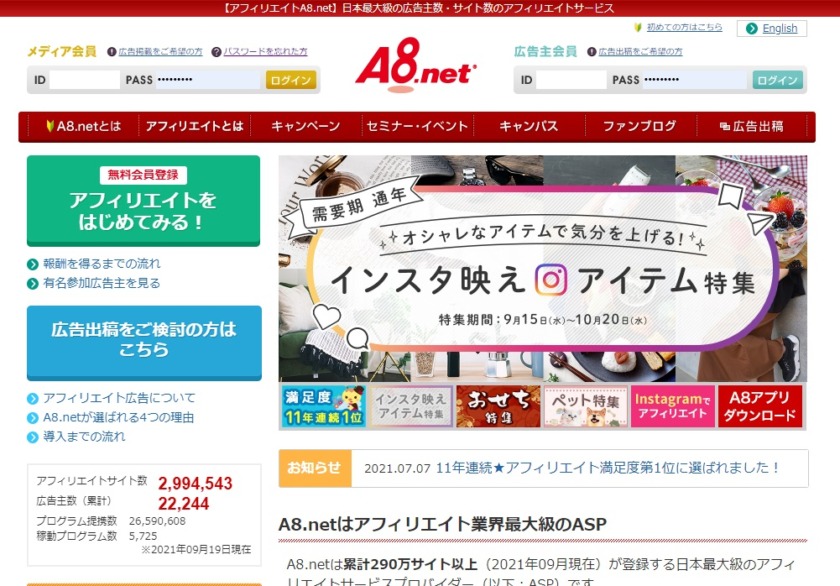Click the arrow bullet beside 有名参加広告主を見る
The height and width of the screenshot is (586, 840).
33,284
